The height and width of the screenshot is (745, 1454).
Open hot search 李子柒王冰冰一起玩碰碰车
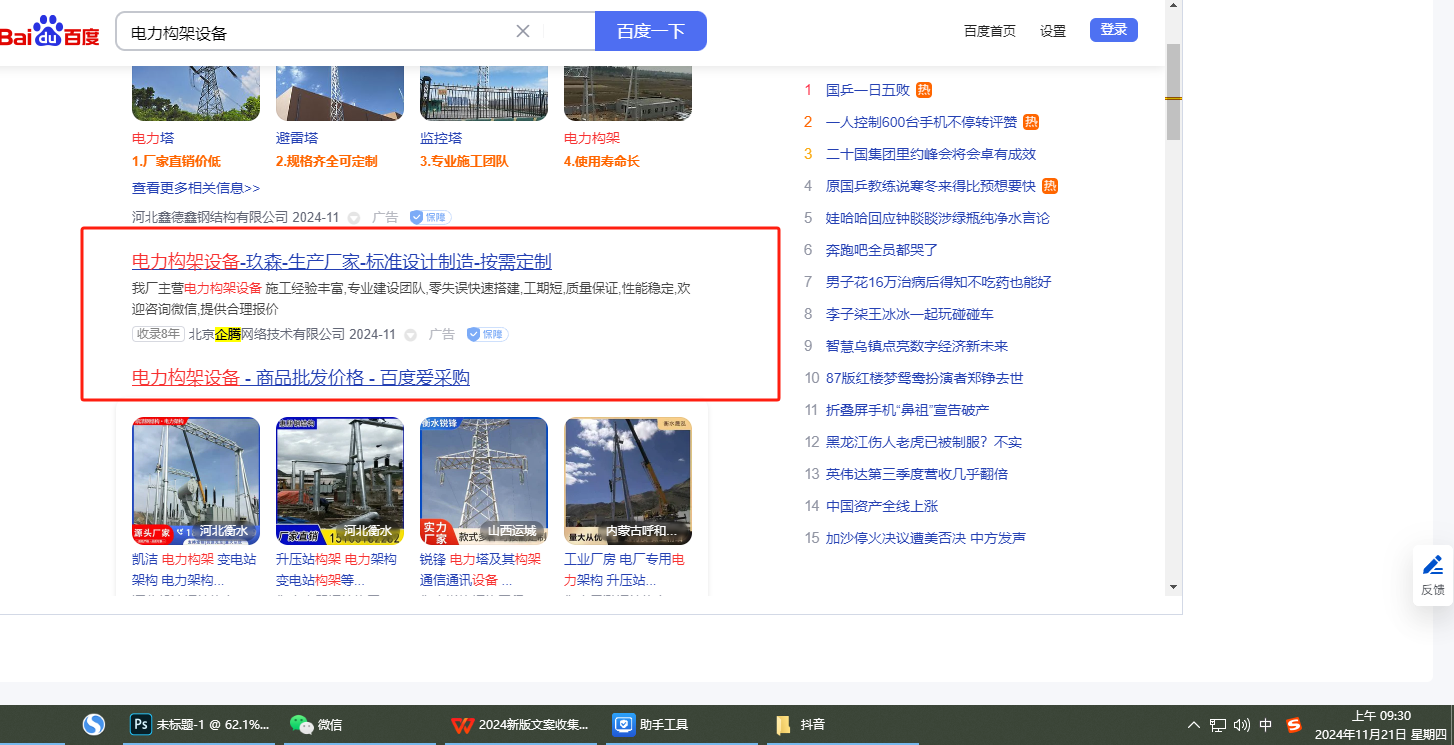point(910,314)
